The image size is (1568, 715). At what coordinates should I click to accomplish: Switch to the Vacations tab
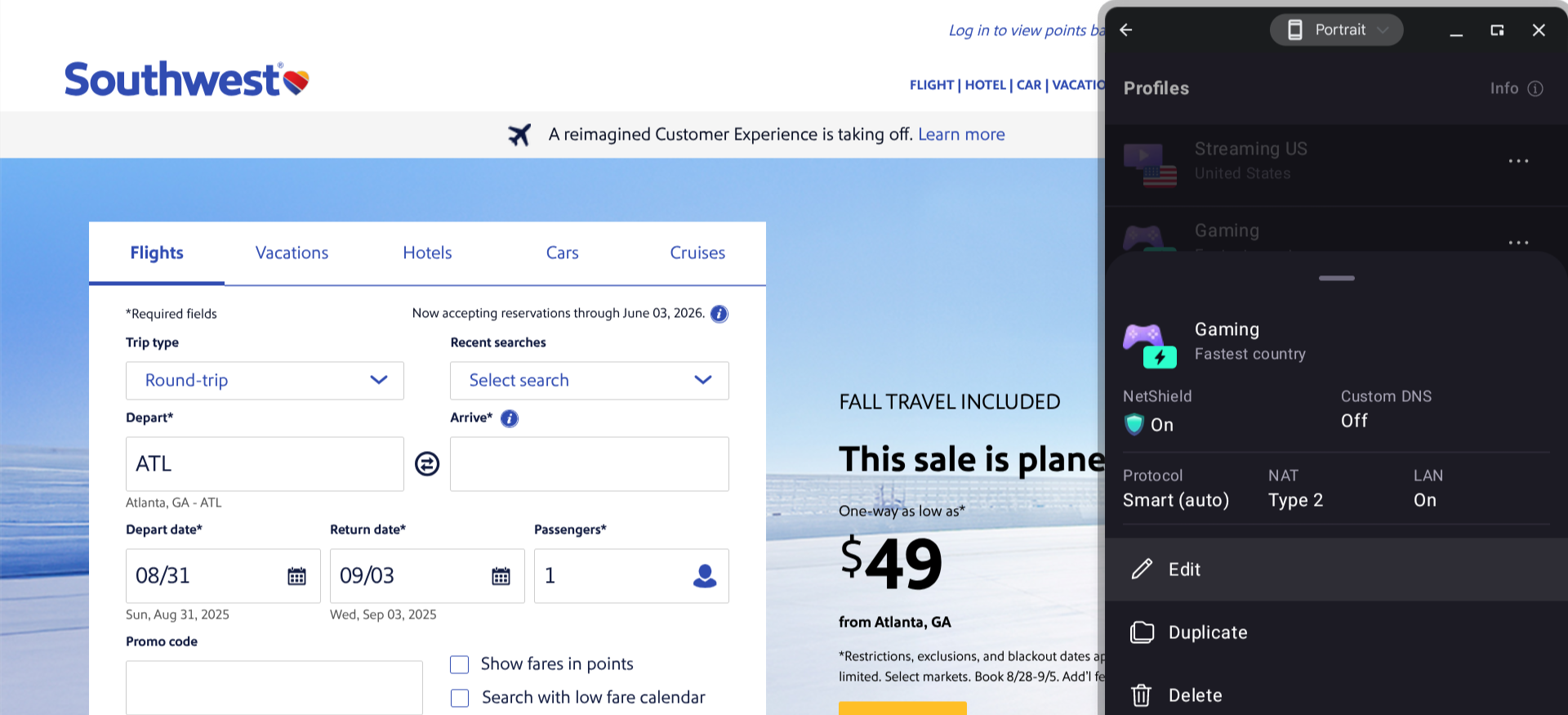pyautogui.click(x=292, y=253)
